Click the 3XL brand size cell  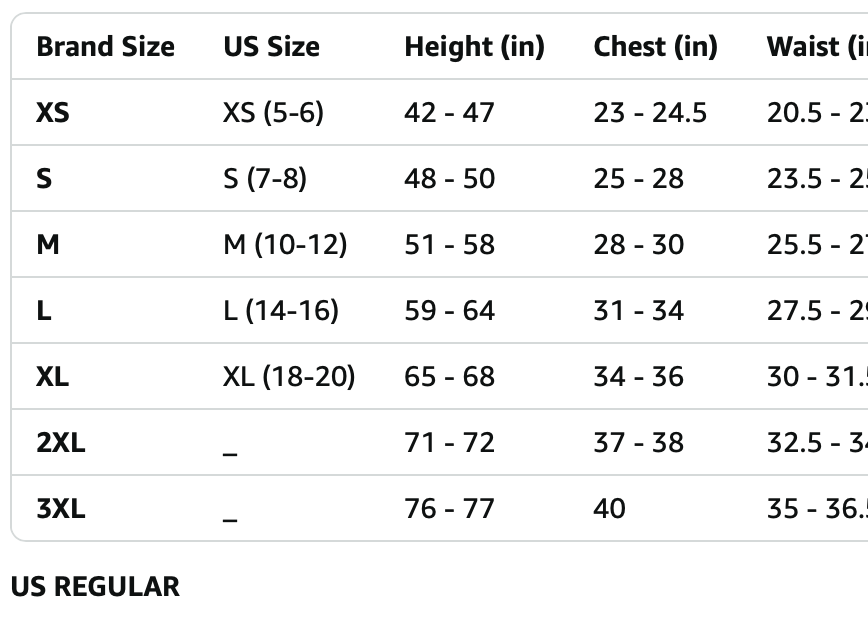coord(61,509)
